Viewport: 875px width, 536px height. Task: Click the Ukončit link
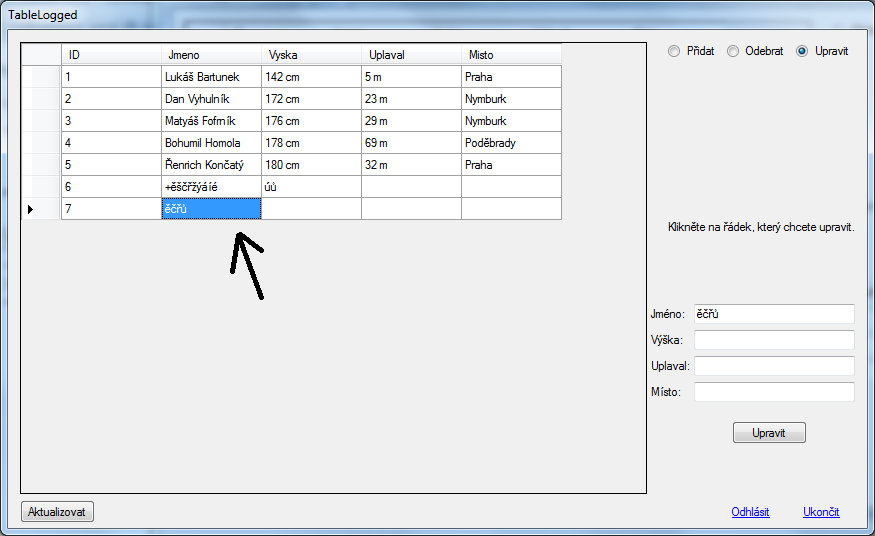(x=821, y=512)
